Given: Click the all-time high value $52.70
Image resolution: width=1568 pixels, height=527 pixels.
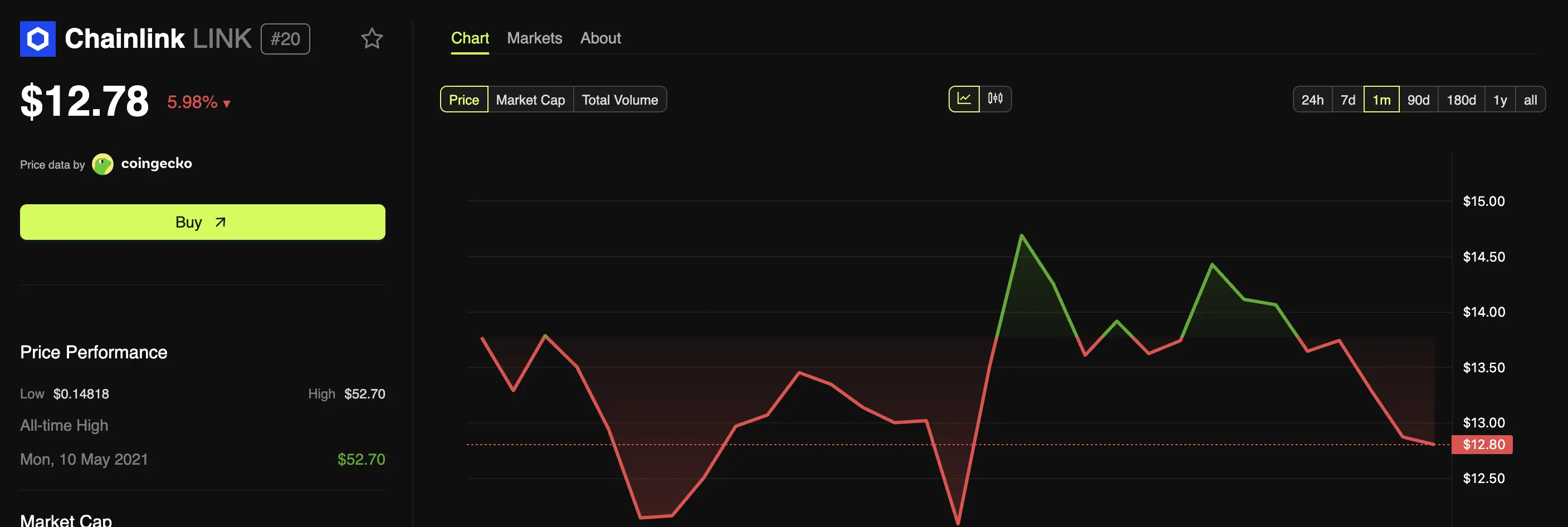Looking at the screenshot, I should [x=362, y=459].
